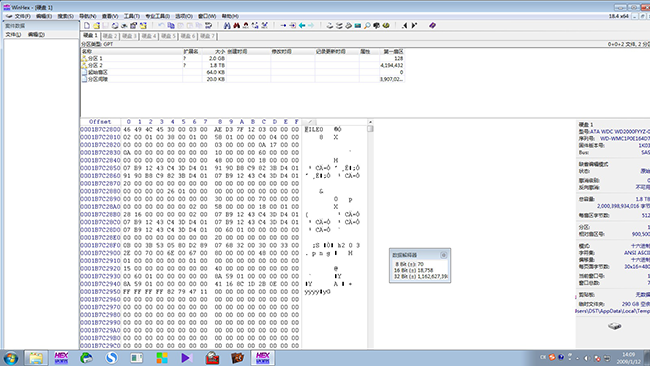The height and width of the screenshot is (366, 650).
Task: Click the hex view scrollbar up arrow
Action: (370, 122)
